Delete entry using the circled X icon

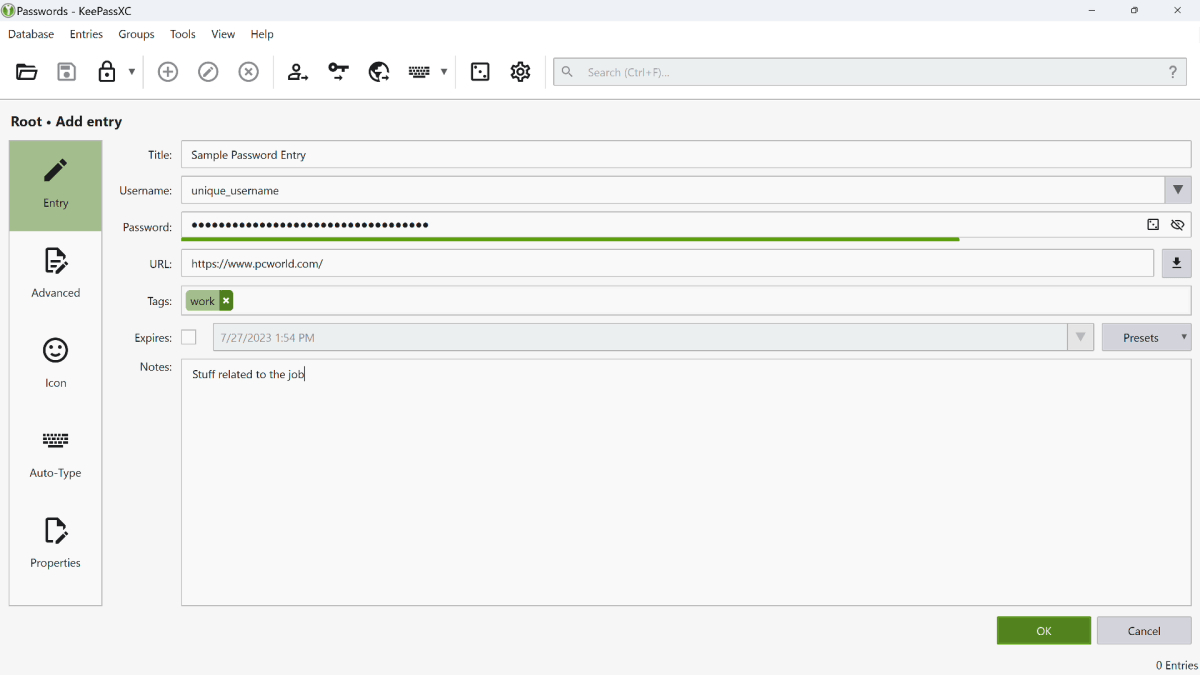pyautogui.click(x=249, y=72)
